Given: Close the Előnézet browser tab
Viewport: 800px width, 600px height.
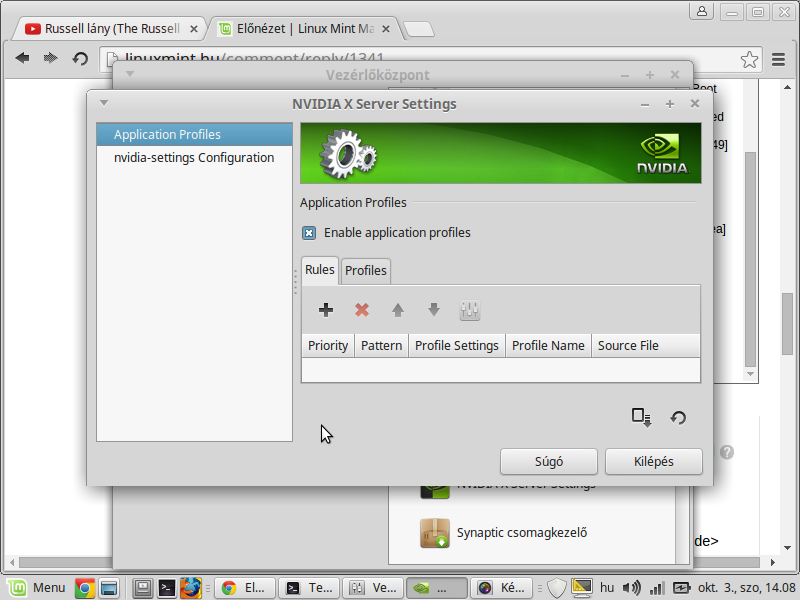Looking at the screenshot, I should coord(386,29).
